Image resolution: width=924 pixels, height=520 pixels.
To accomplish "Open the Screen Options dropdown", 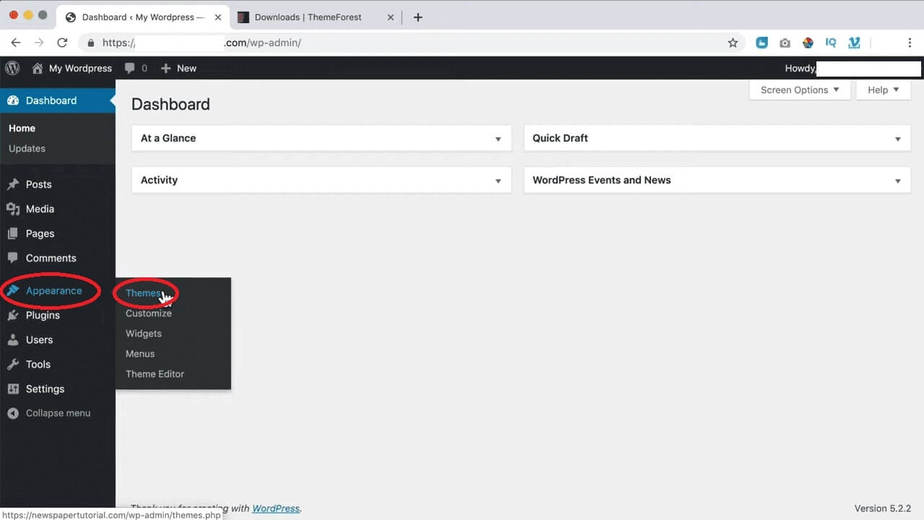I will click(800, 90).
